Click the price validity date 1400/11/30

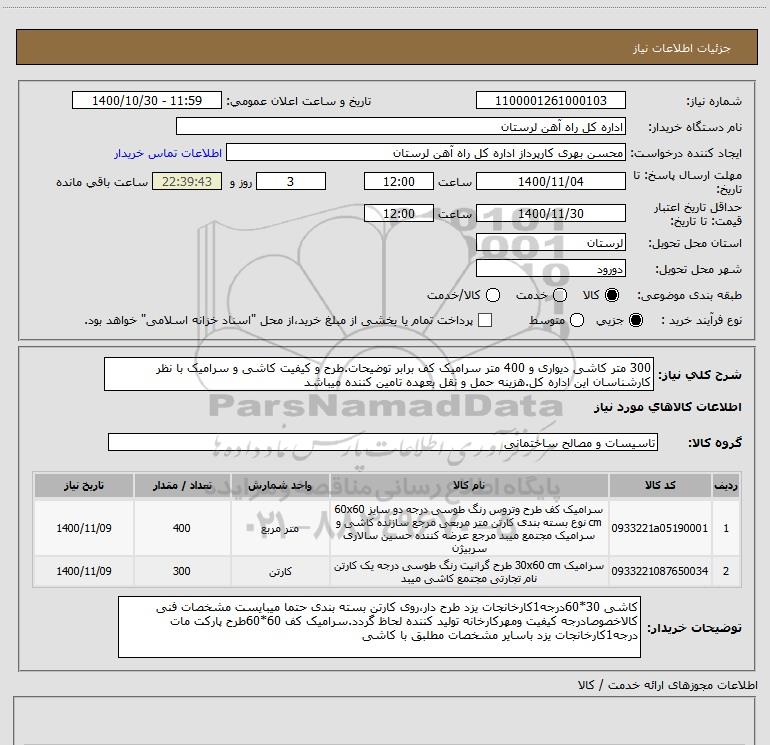(x=550, y=214)
